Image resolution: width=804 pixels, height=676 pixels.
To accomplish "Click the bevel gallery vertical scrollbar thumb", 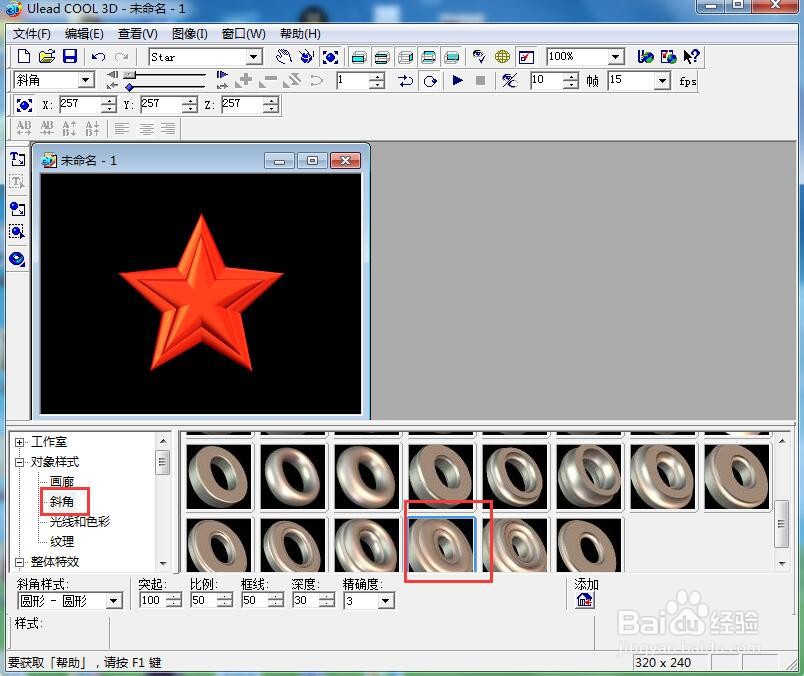I will (x=781, y=524).
